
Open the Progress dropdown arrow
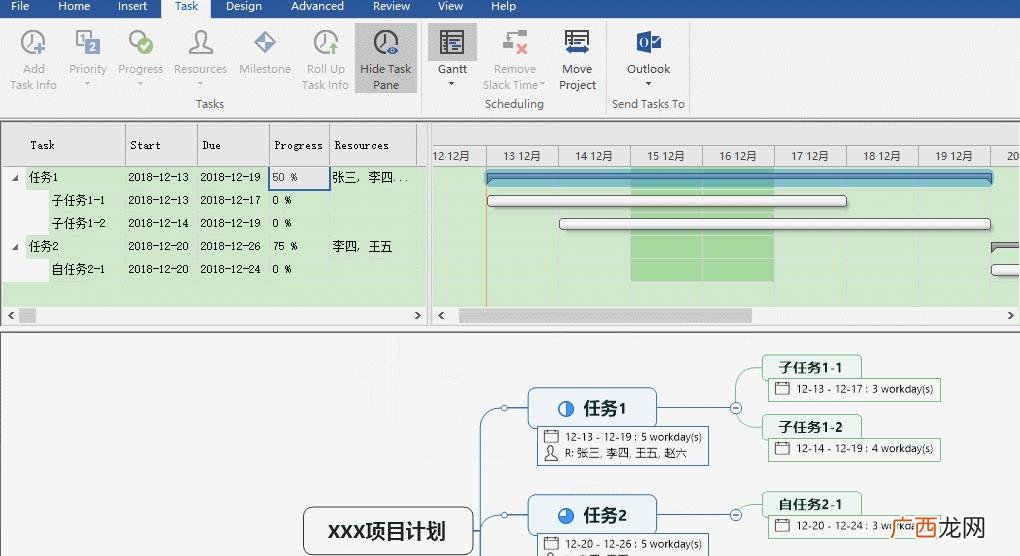tap(140, 84)
